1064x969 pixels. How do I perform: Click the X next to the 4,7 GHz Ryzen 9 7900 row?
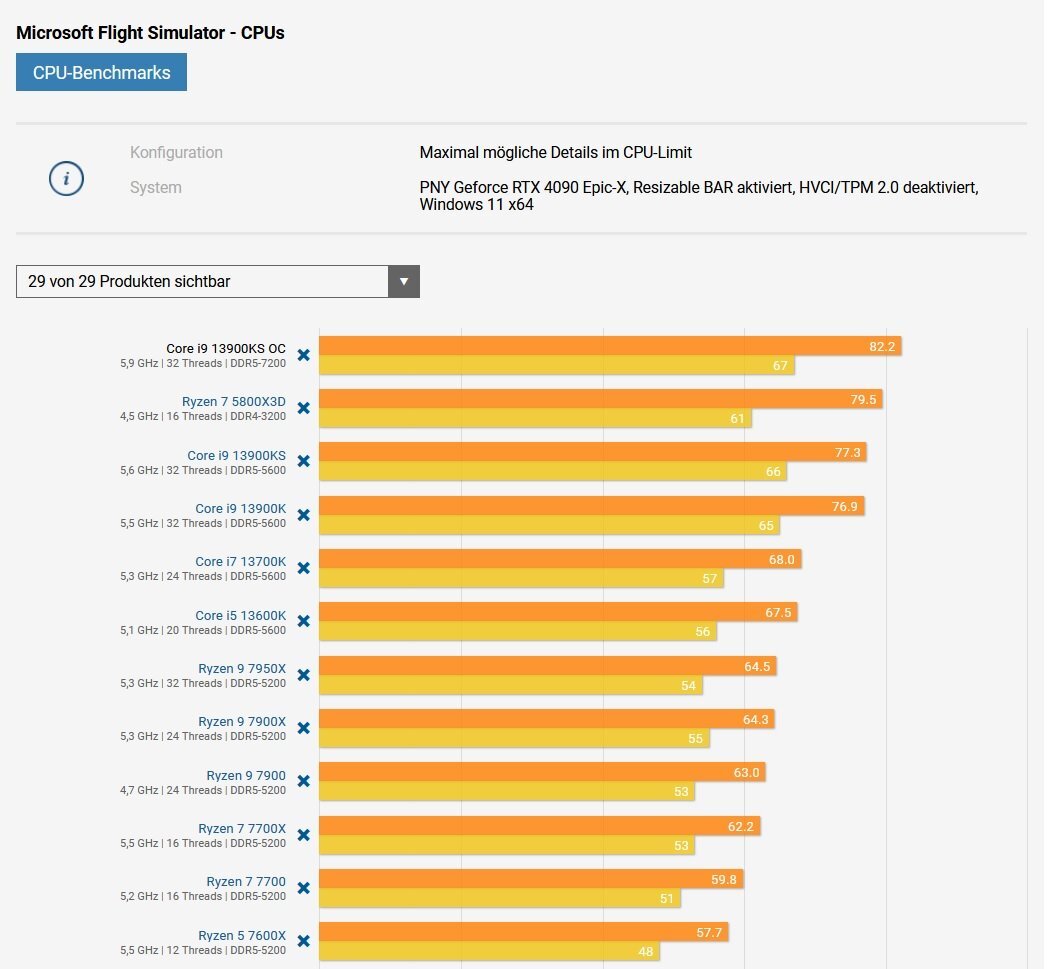304,782
